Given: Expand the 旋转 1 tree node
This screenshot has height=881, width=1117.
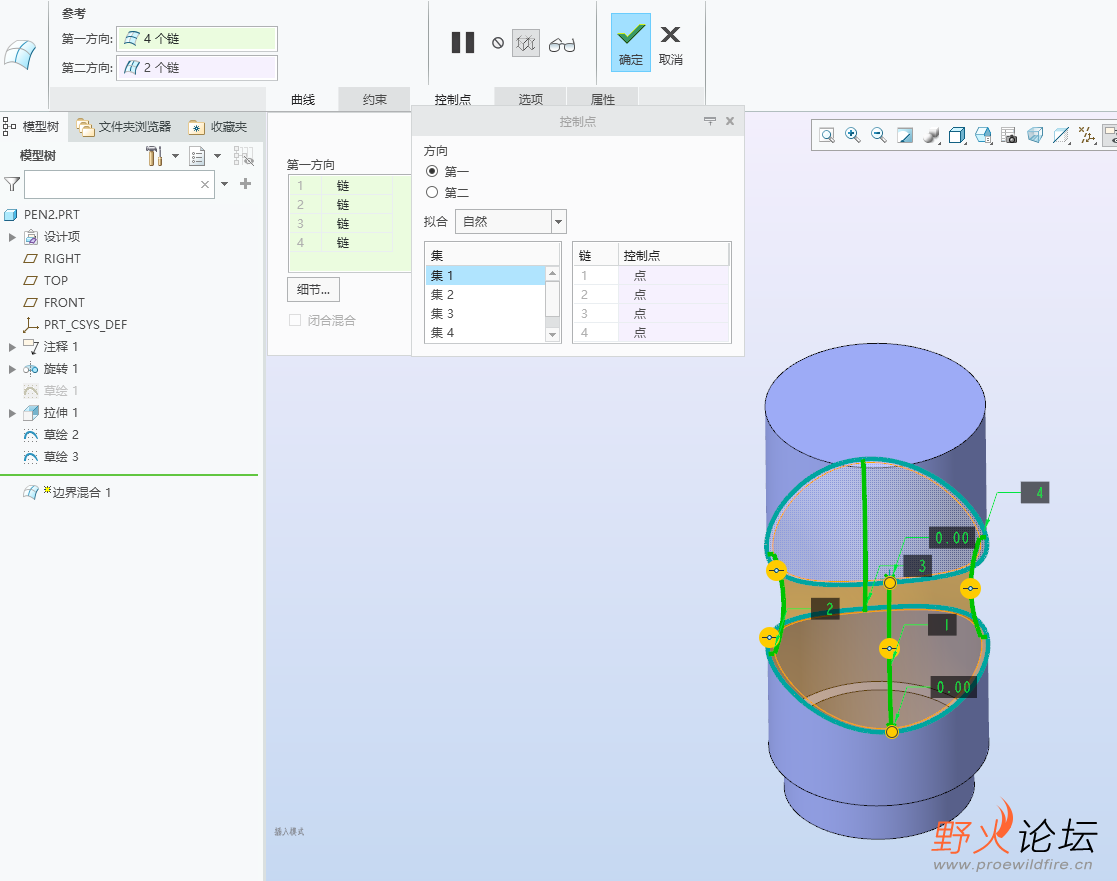Looking at the screenshot, I should point(12,369).
